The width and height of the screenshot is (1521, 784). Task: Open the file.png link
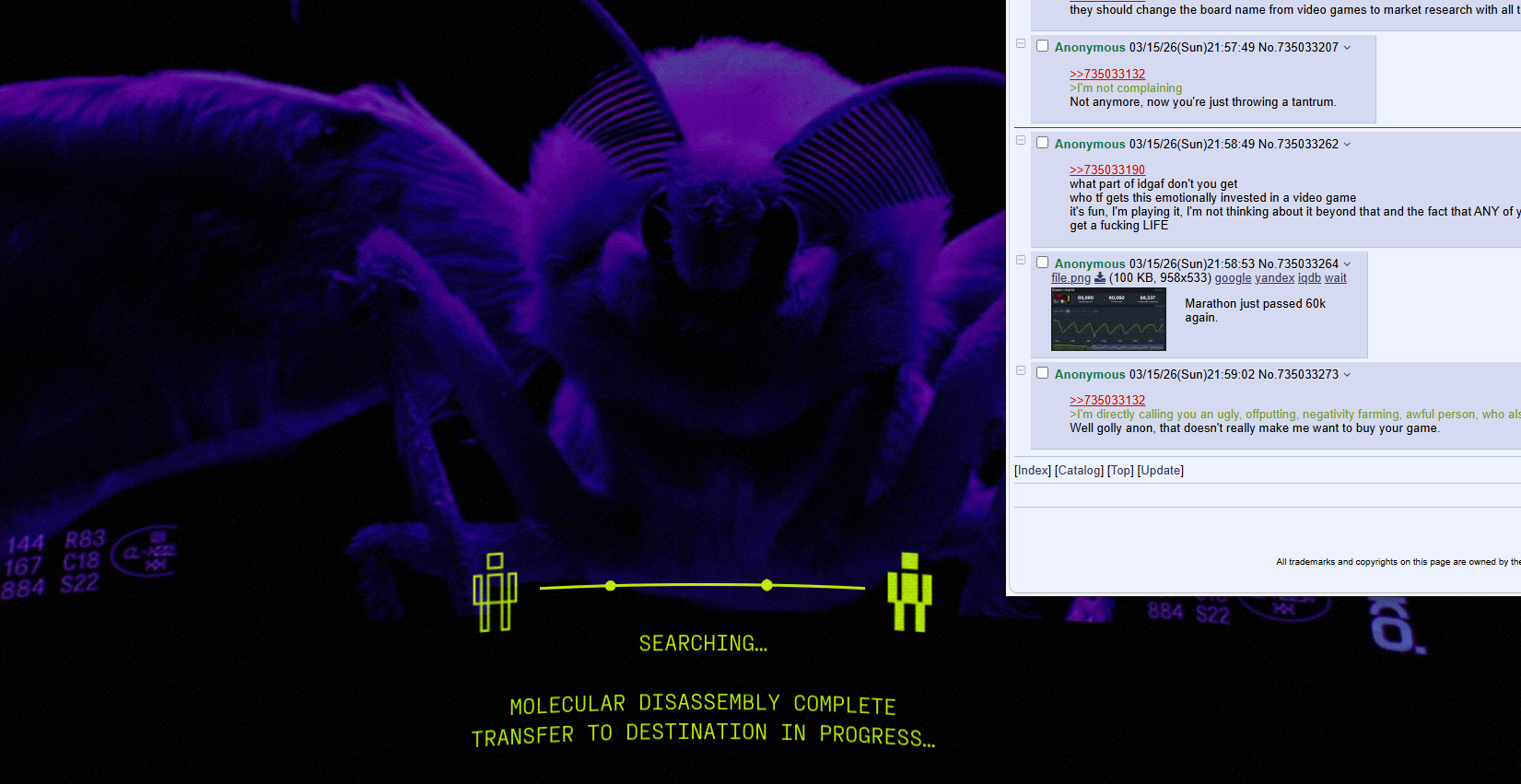[x=1071, y=278]
